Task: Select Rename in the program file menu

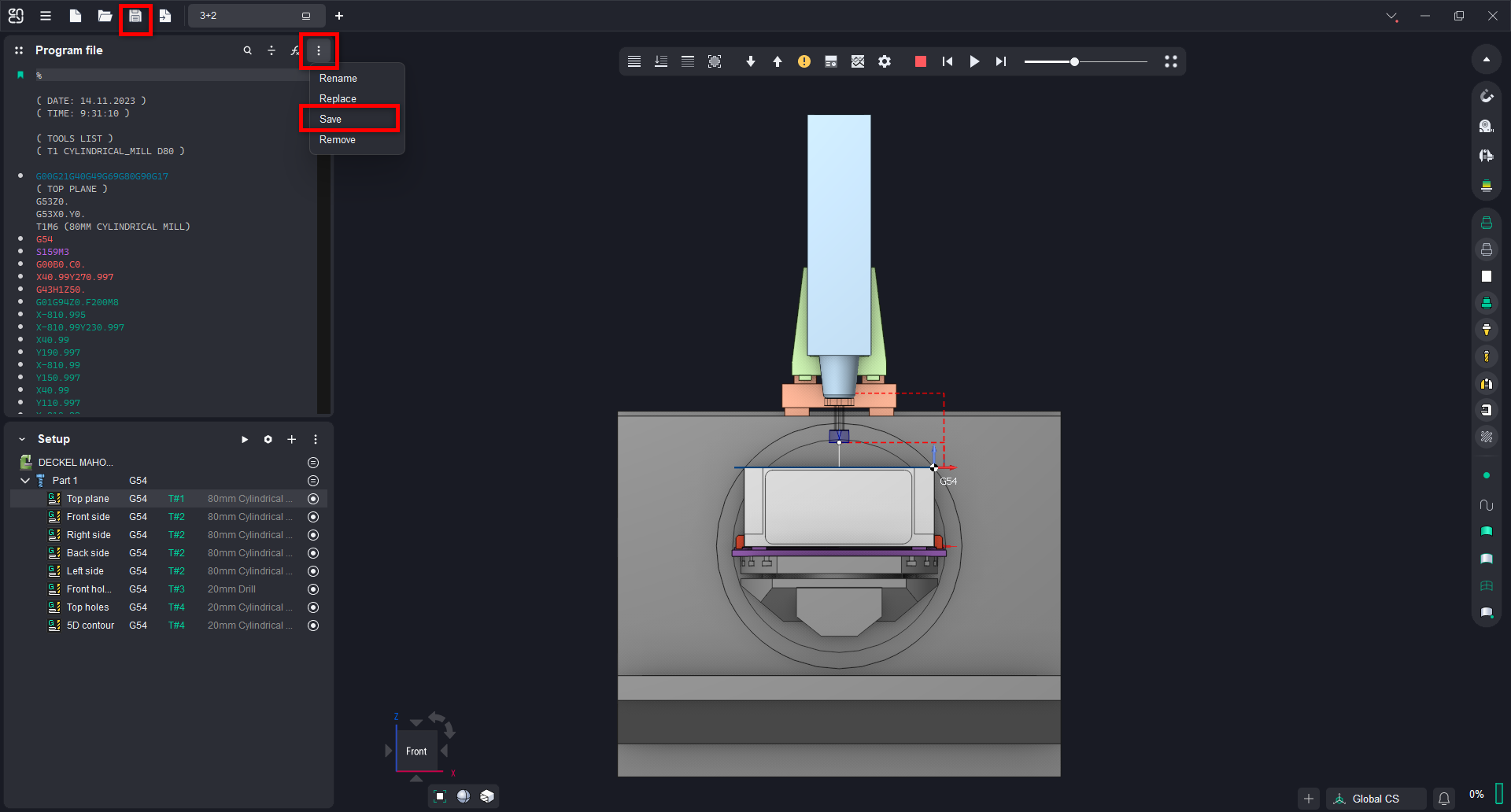Action: 338,78
